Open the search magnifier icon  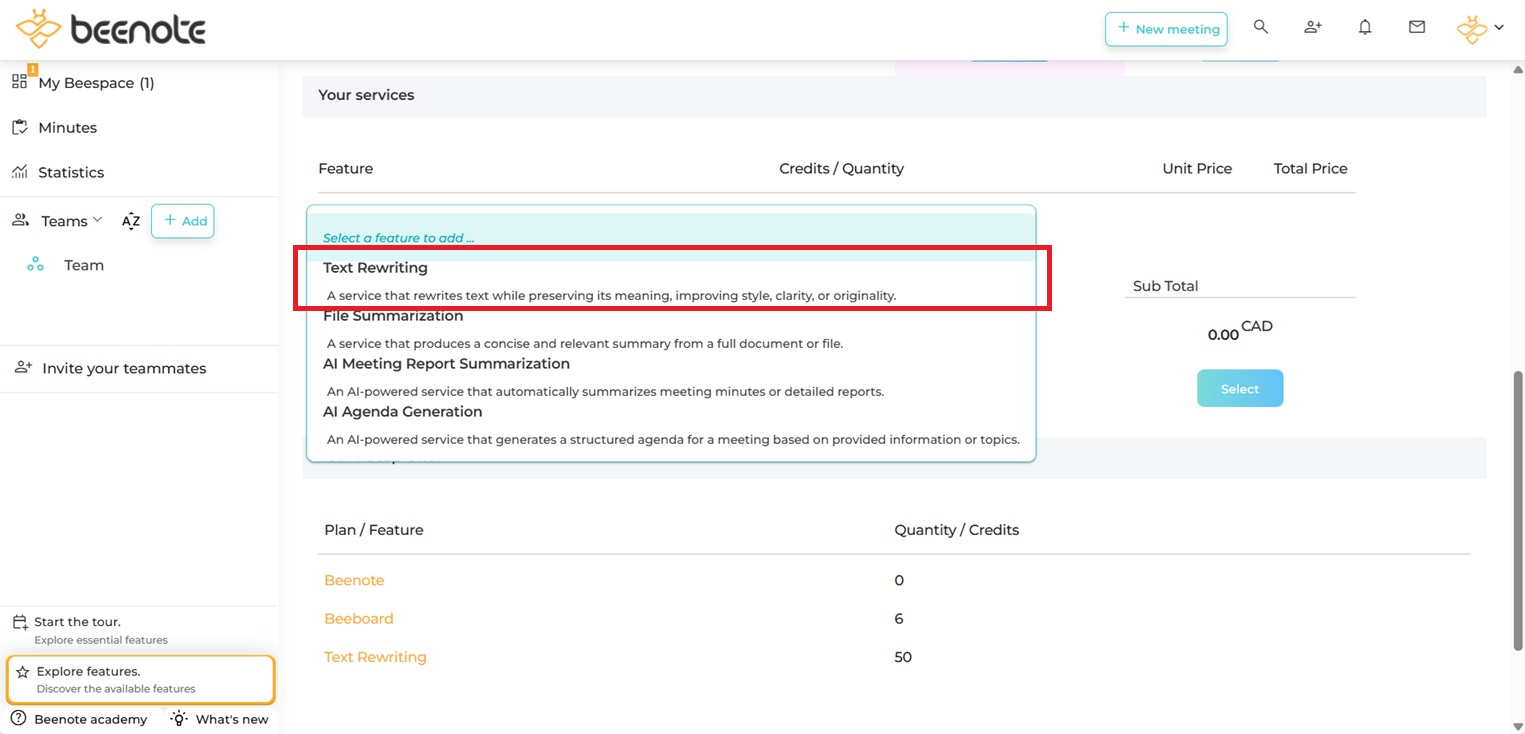[1260, 28]
